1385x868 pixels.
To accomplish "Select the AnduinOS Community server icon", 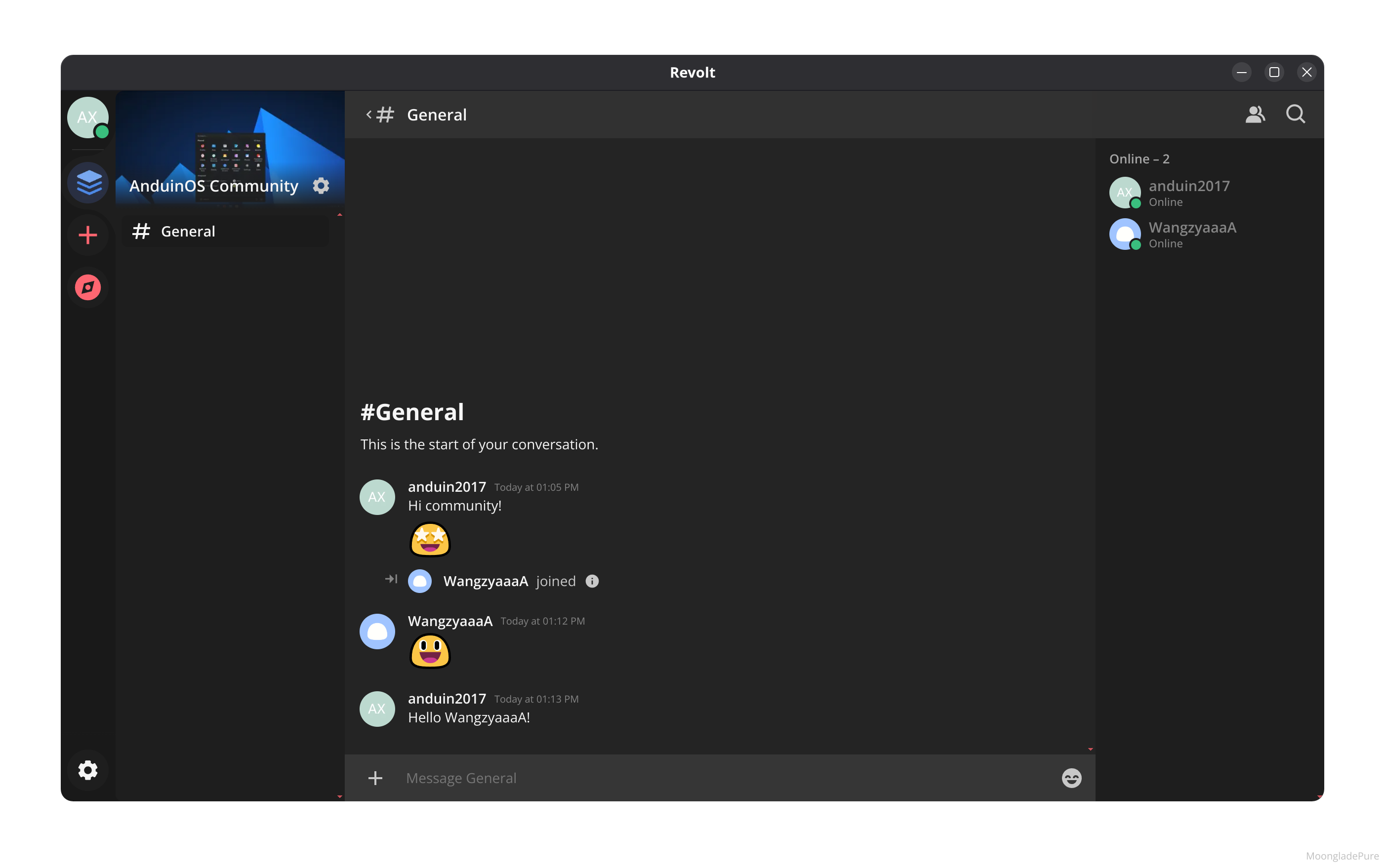I will click(x=88, y=183).
